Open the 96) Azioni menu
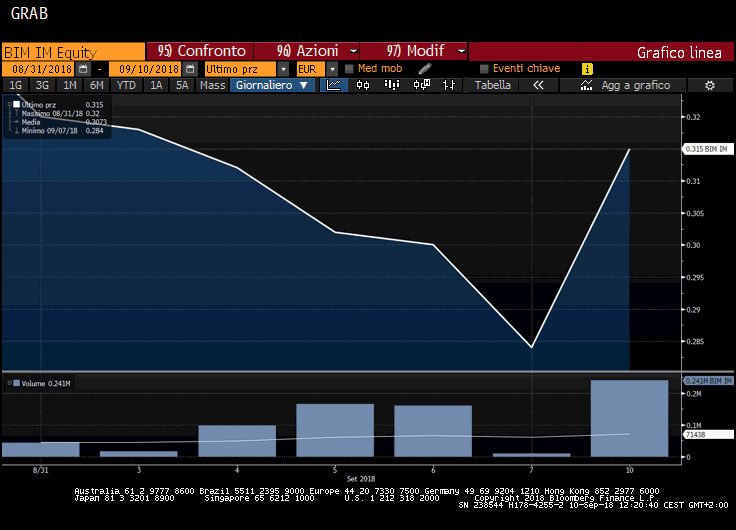 point(307,51)
